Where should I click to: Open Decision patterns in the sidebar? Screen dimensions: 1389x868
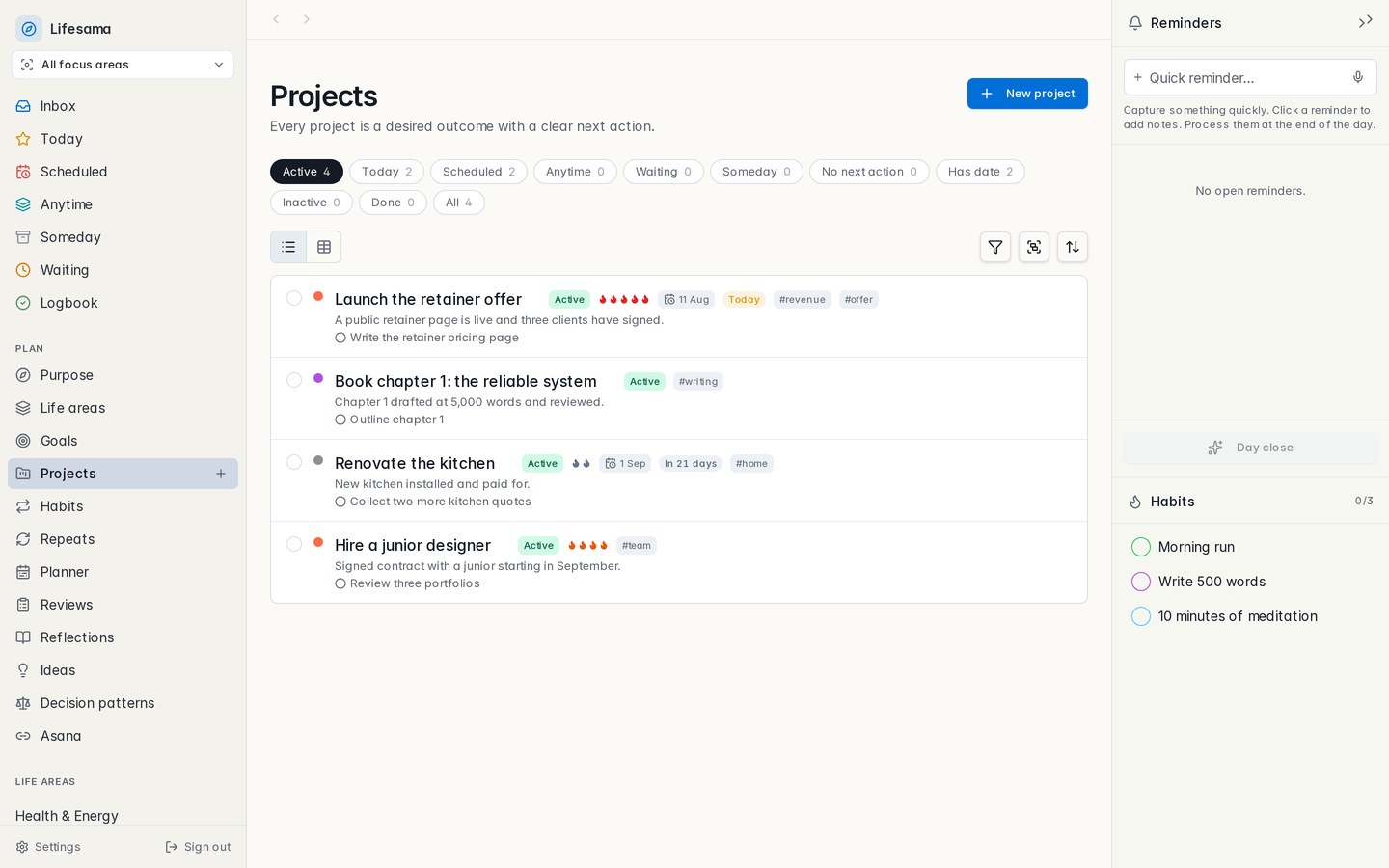pyautogui.click(x=123, y=703)
